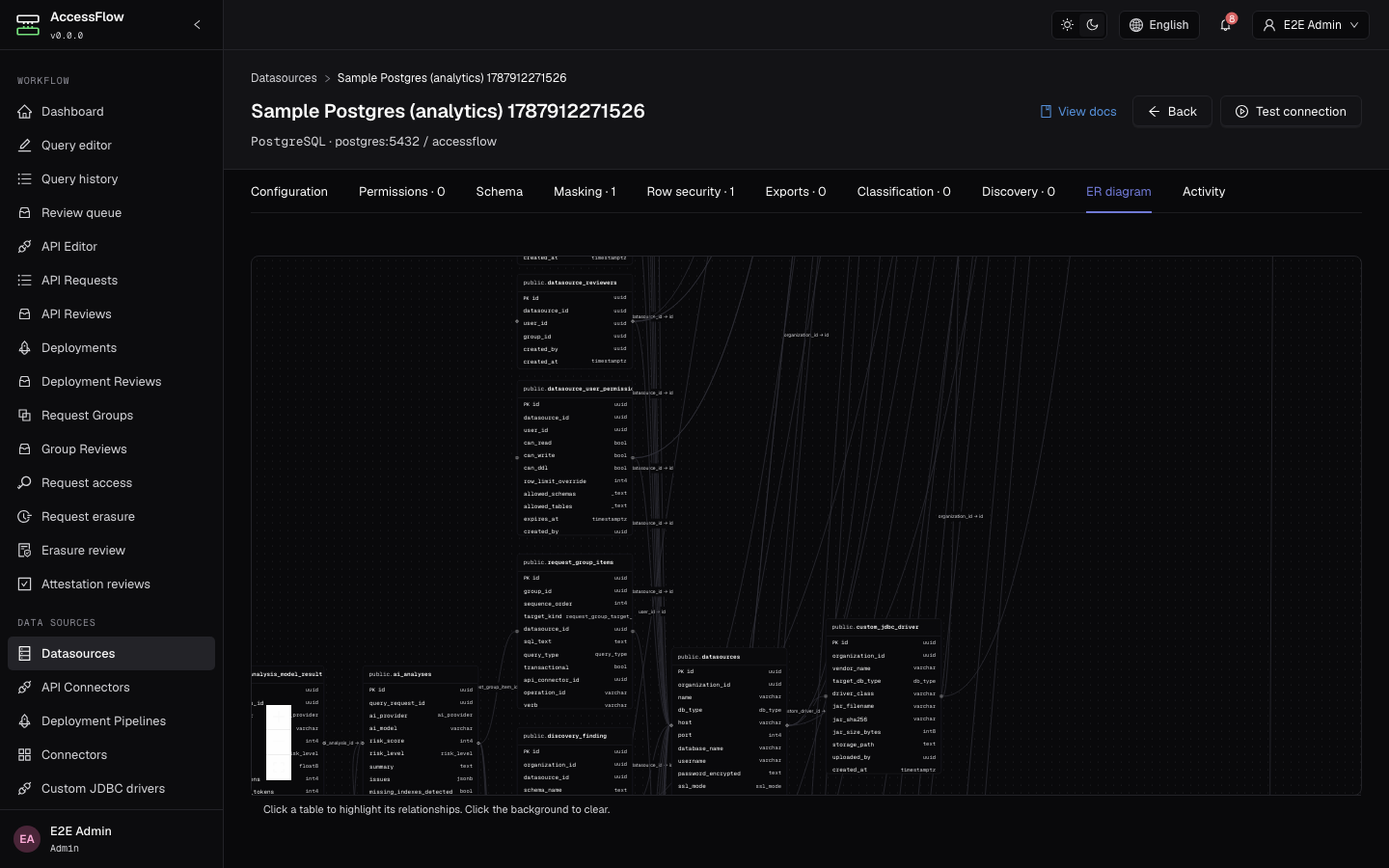Select the ER diagram tab
The image size is (1389, 868).
(1119, 192)
